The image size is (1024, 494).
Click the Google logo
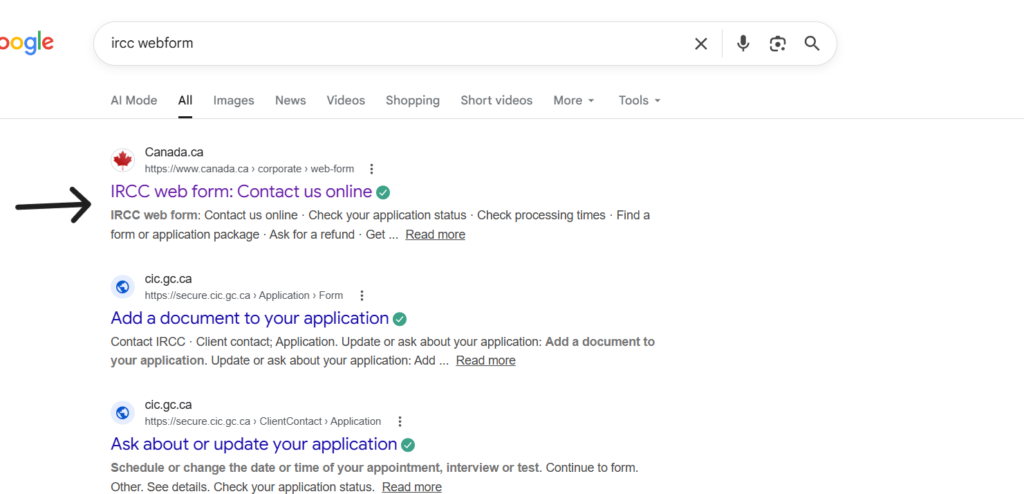(x=26, y=43)
